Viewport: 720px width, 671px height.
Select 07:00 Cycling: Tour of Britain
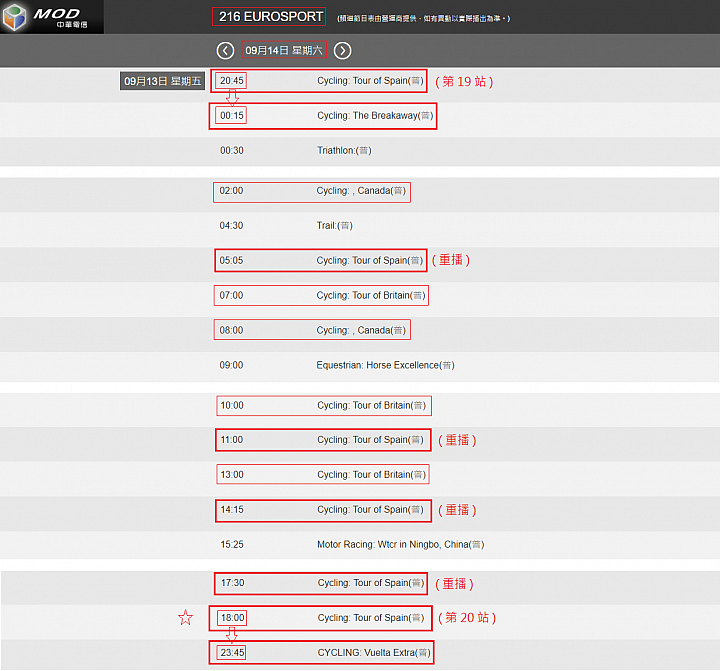tap(321, 295)
